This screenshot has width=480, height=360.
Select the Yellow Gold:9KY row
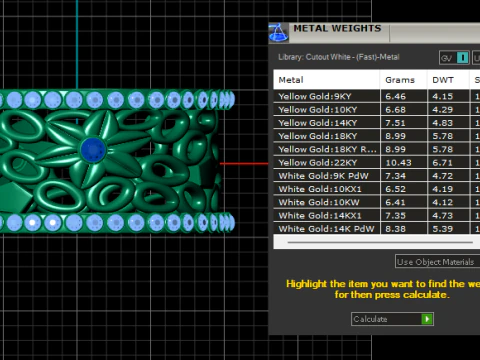(377, 96)
